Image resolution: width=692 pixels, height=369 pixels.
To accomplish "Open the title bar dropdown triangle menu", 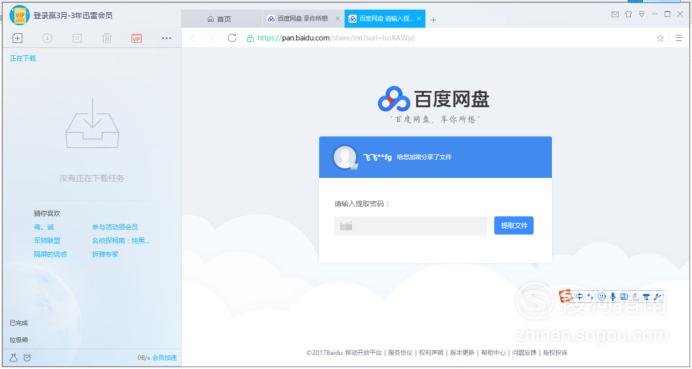I will click(642, 15).
